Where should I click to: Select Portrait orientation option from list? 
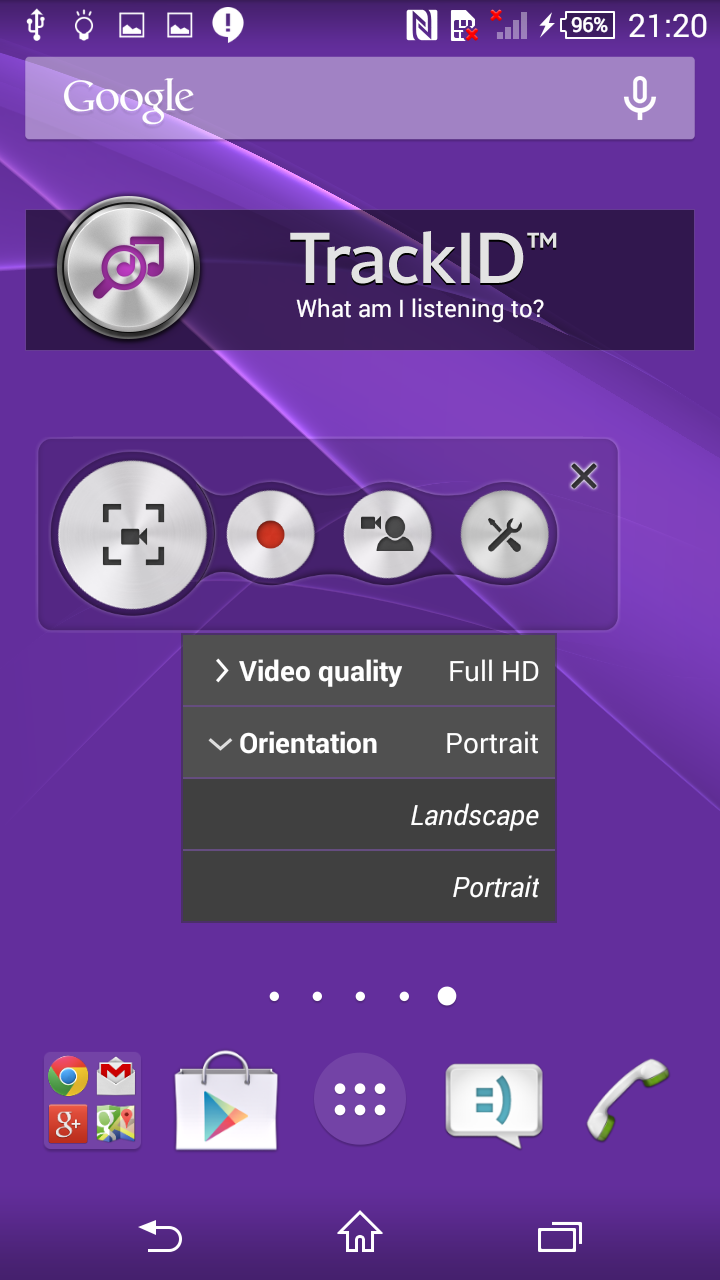click(x=368, y=887)
